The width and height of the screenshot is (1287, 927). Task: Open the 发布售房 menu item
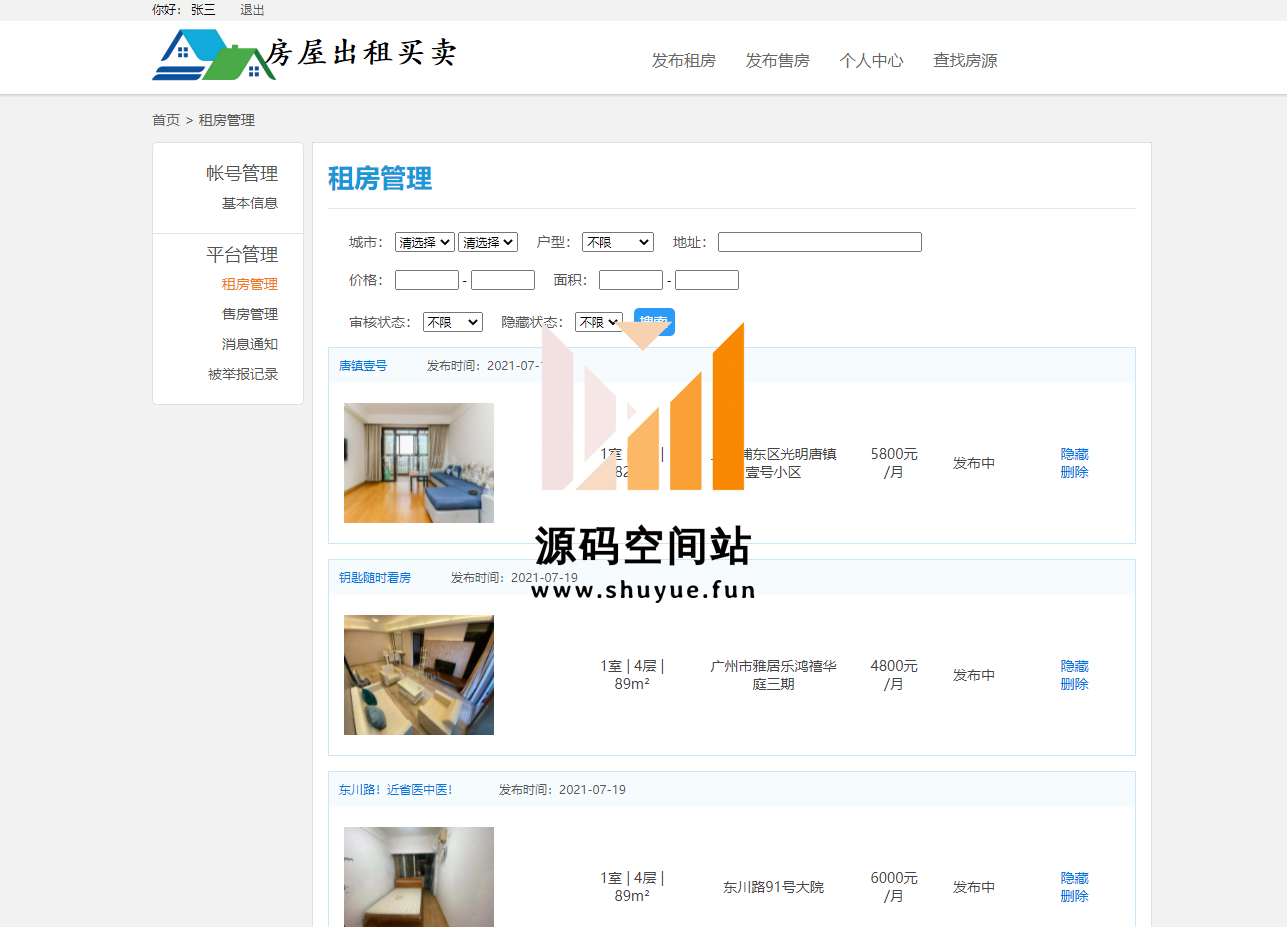[777, 61]
